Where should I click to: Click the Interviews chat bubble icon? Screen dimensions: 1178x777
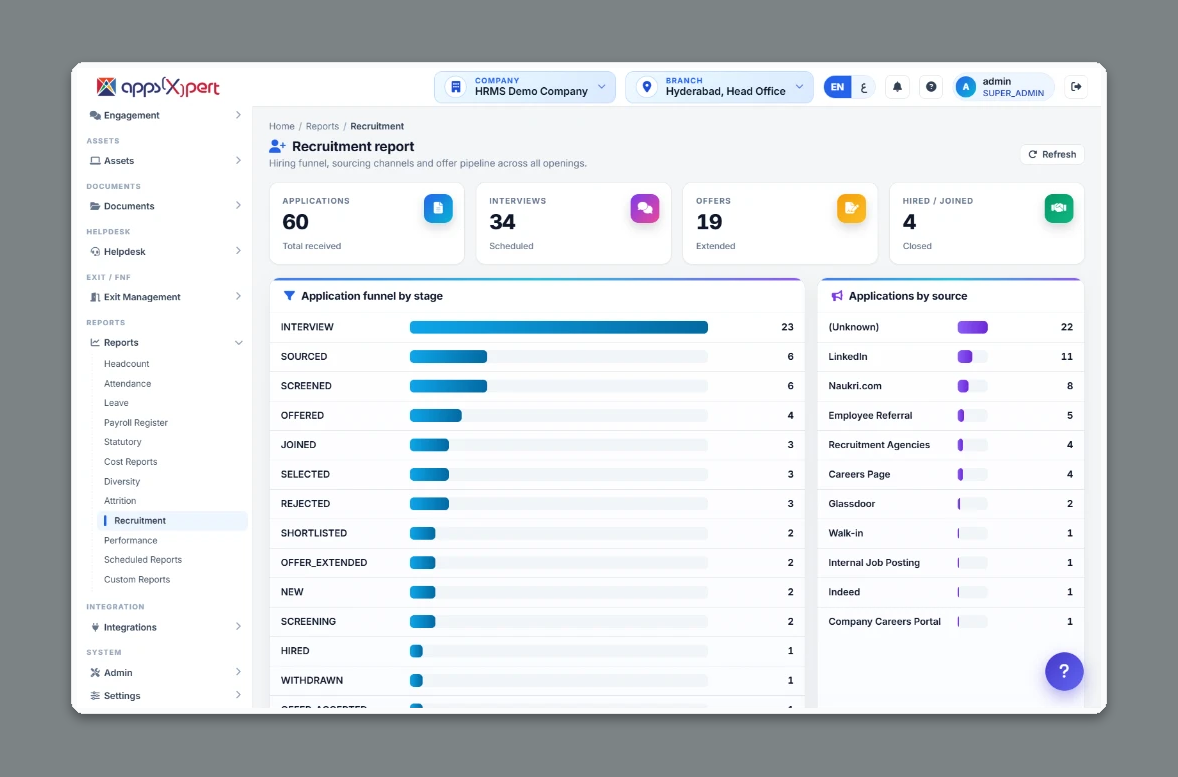[x=645, y=208]
